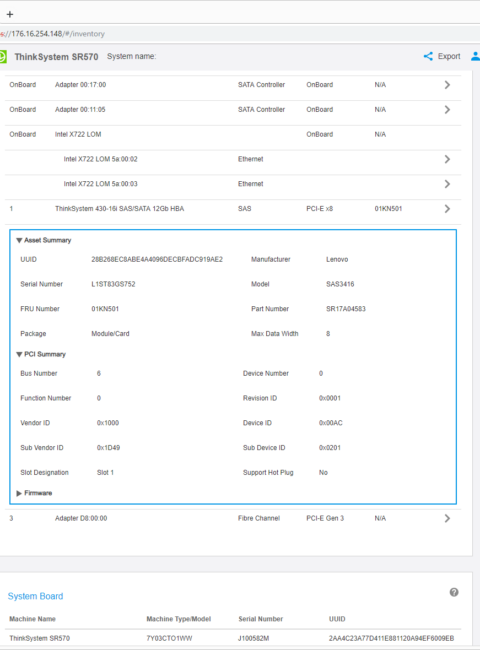Click Machine Type/Model column header
The height and width of the screenshot is (650, 480).
(179, 619)
